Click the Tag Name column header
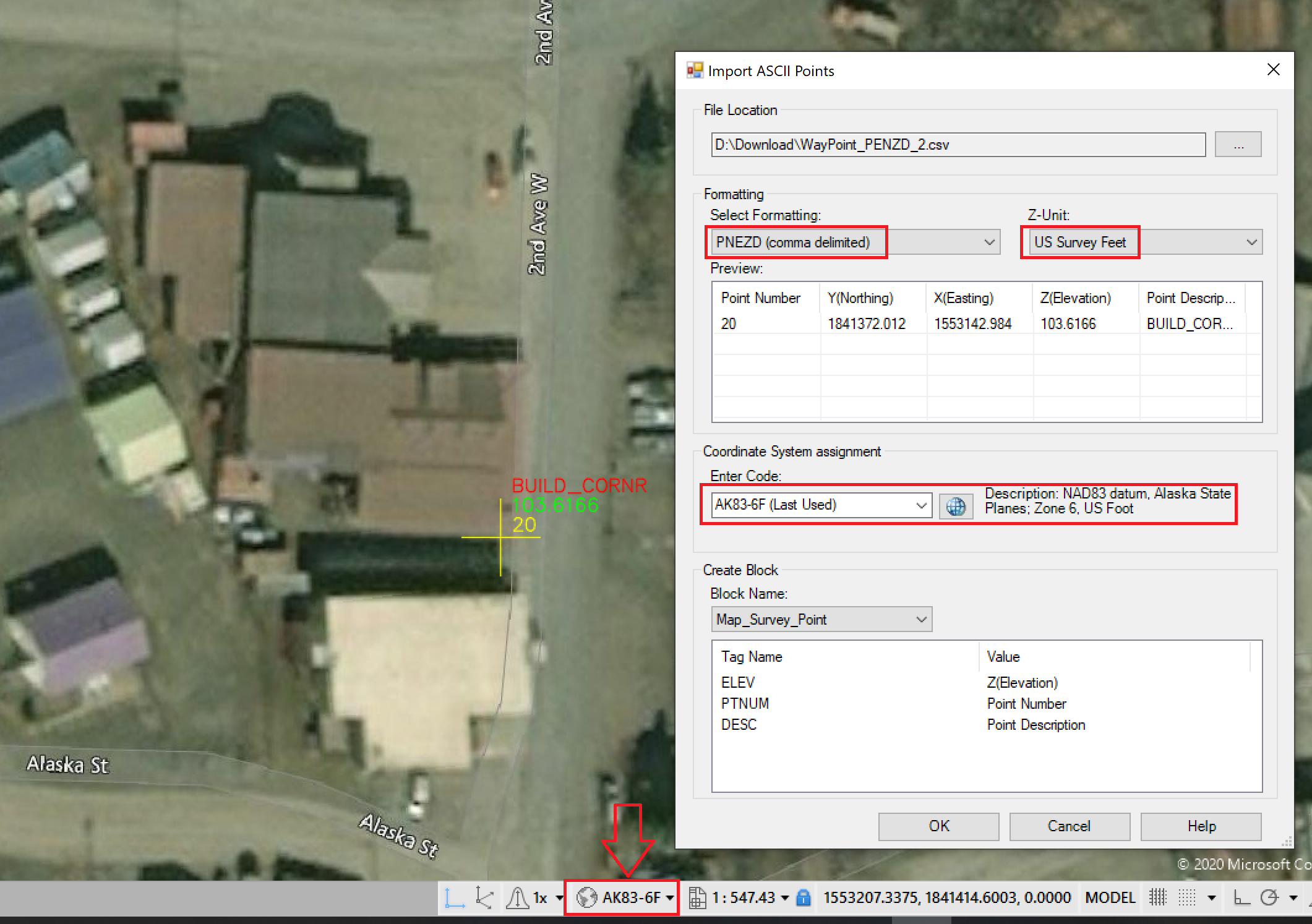This screenshot has height=924, width=1312. (846, 657)
